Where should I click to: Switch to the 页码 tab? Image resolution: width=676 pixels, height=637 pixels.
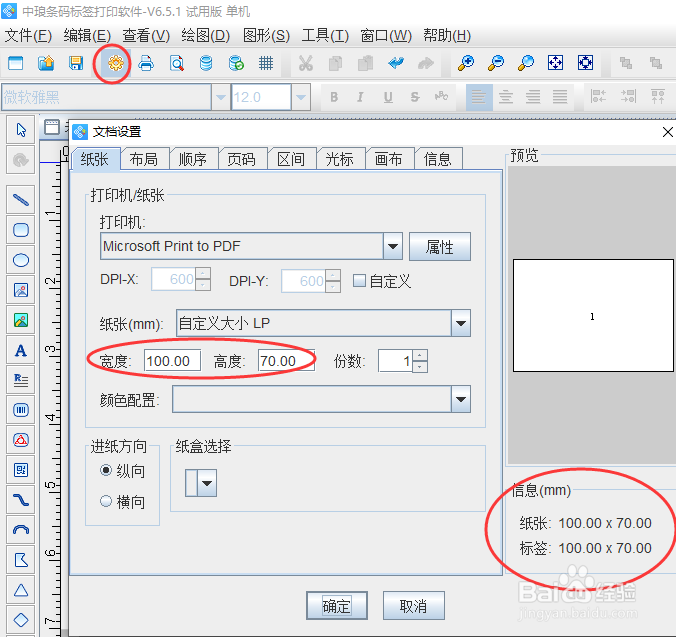241,159
